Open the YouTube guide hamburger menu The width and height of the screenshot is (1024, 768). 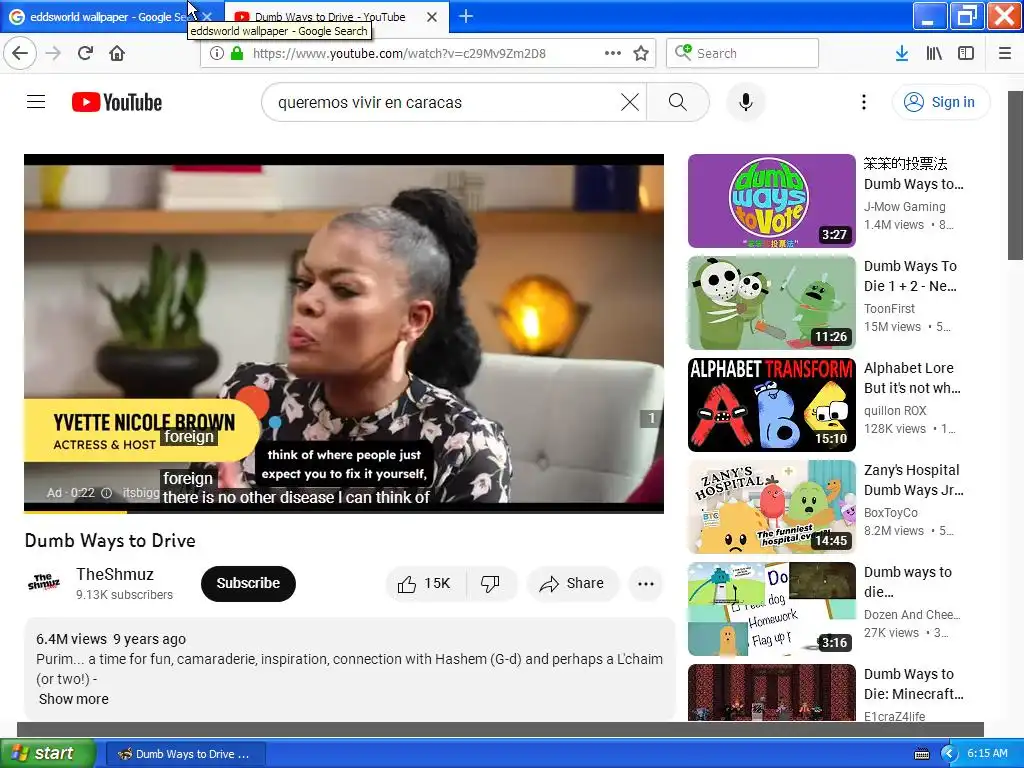tap(36, 102)
